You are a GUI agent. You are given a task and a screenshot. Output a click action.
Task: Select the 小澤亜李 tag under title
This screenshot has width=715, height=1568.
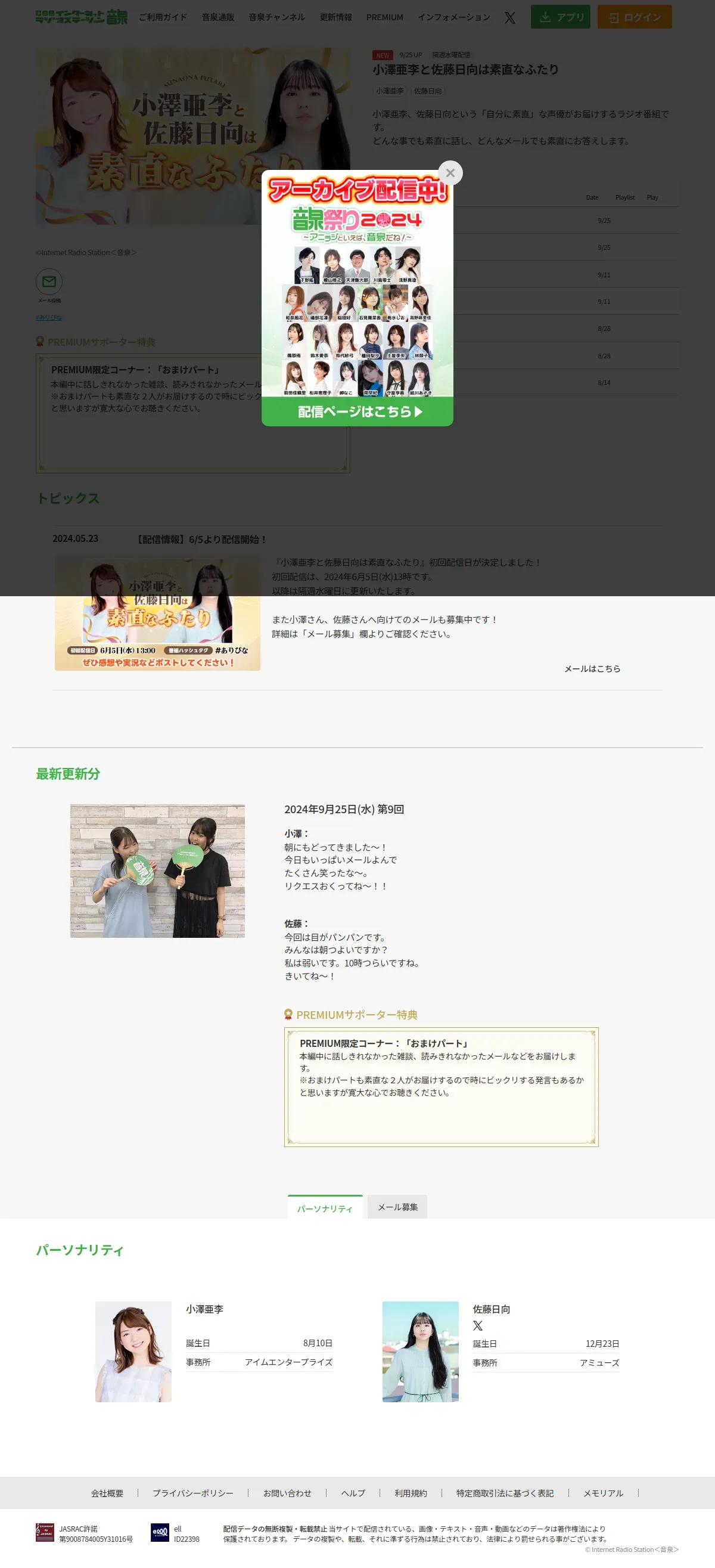390,91
